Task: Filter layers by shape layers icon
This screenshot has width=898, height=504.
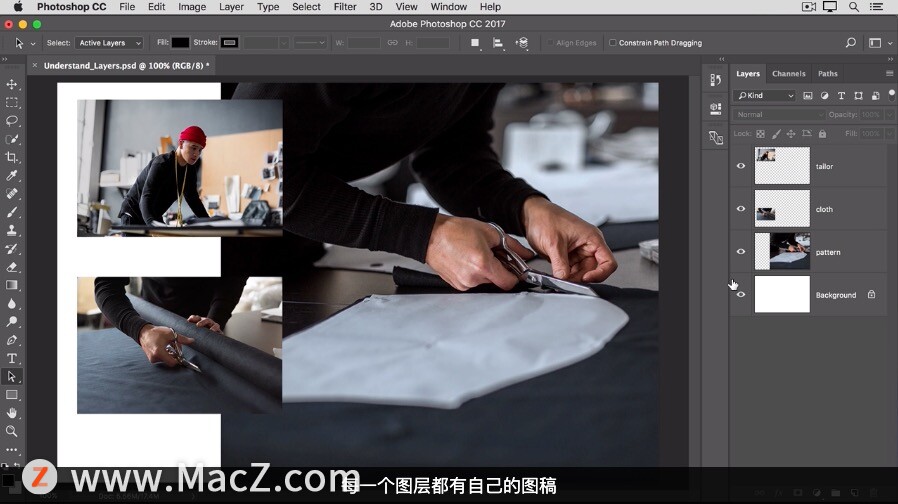Action: [x=858, y=96]
